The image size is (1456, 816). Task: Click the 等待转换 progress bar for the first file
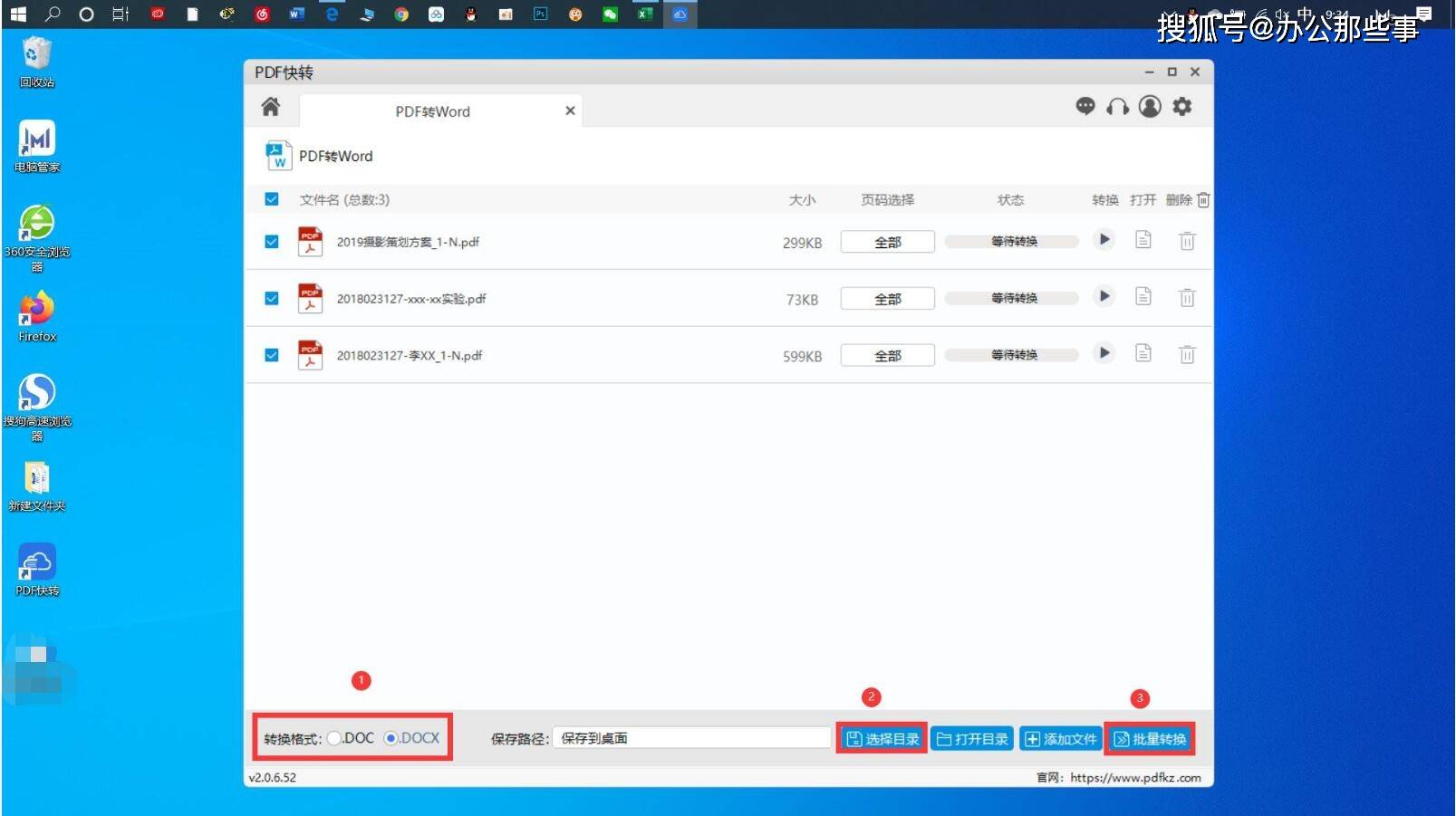(x=1009, y=241)
